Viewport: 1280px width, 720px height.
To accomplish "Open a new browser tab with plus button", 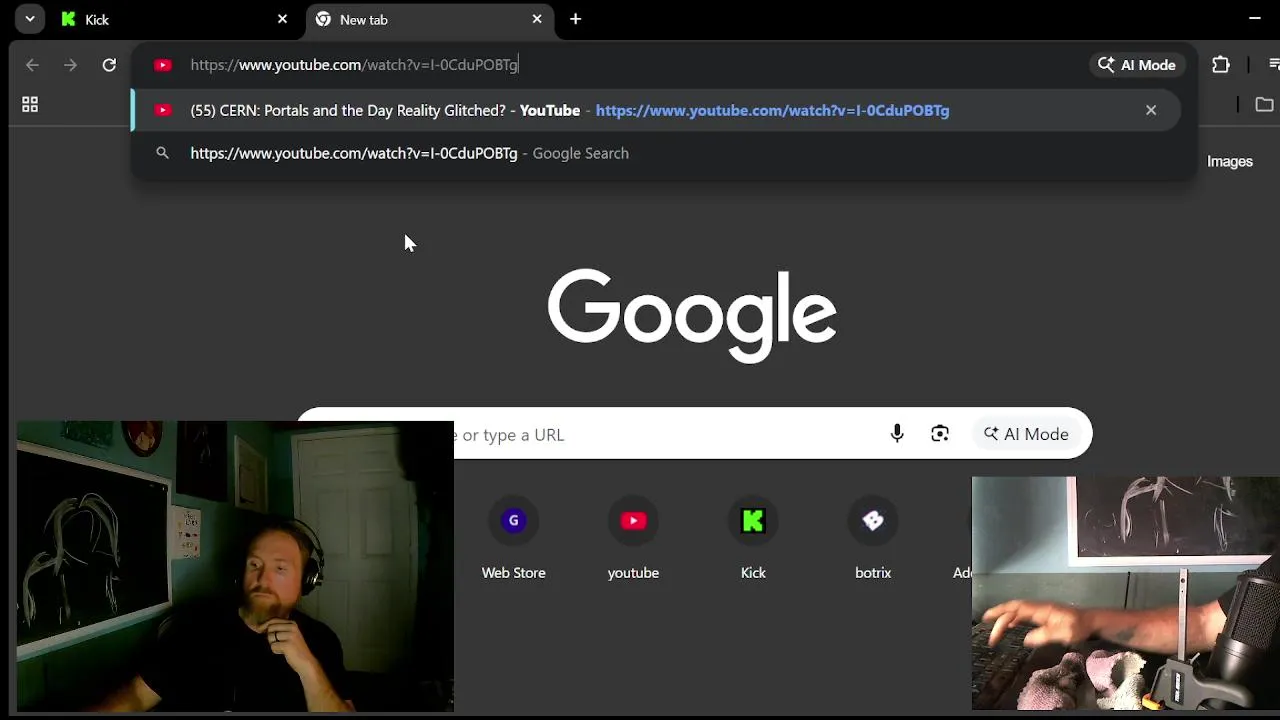I will tap(575, 19).
